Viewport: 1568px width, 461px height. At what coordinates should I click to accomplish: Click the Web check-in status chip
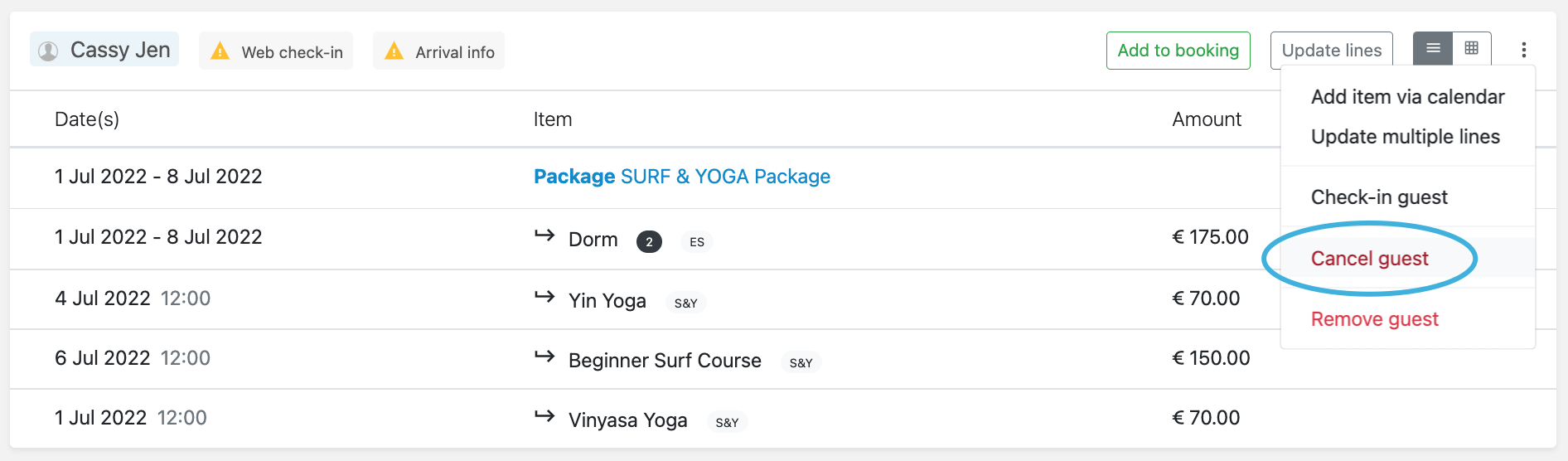[x=276, y=51]
